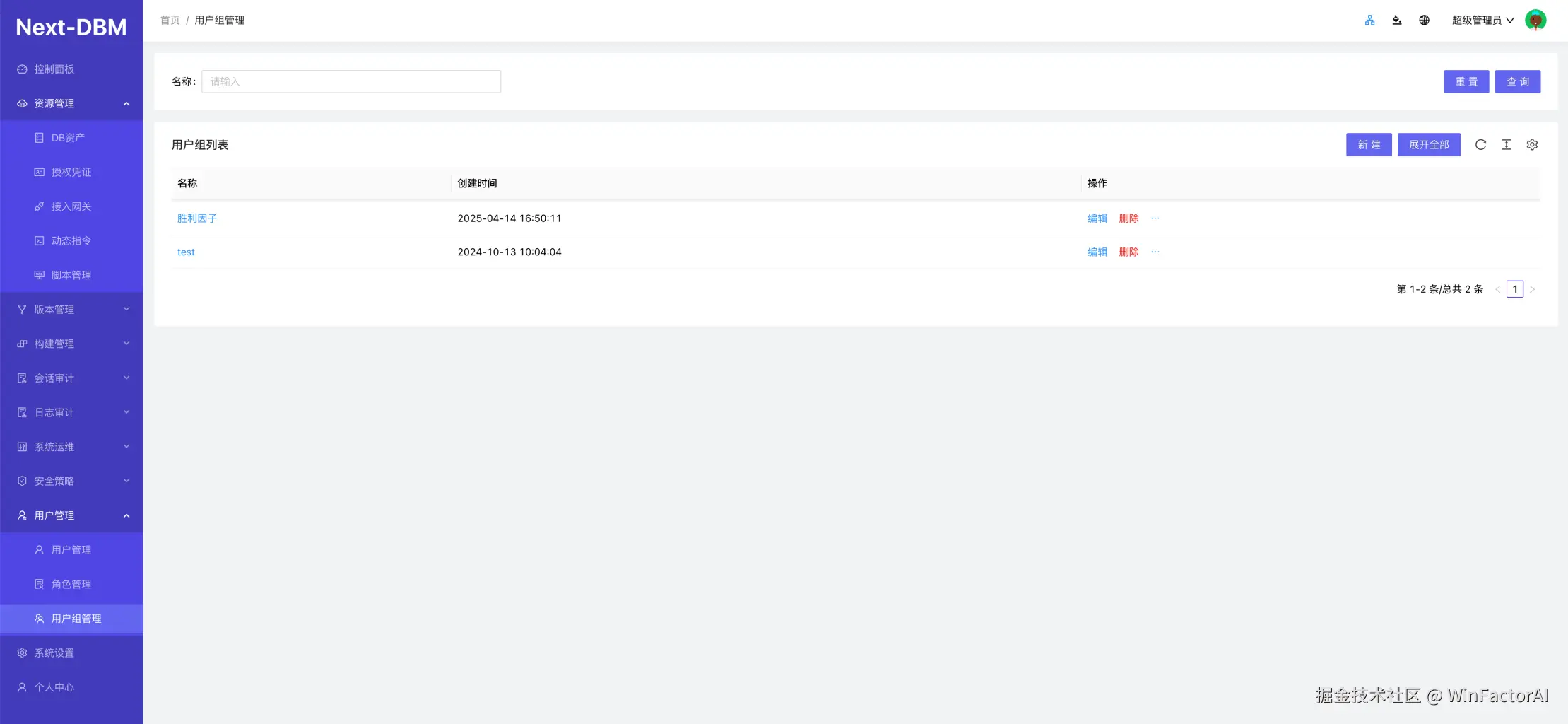The width and height of the screenshot is (1568, 724).
Task: Open 个人中心 menu item
Action: 71,687
